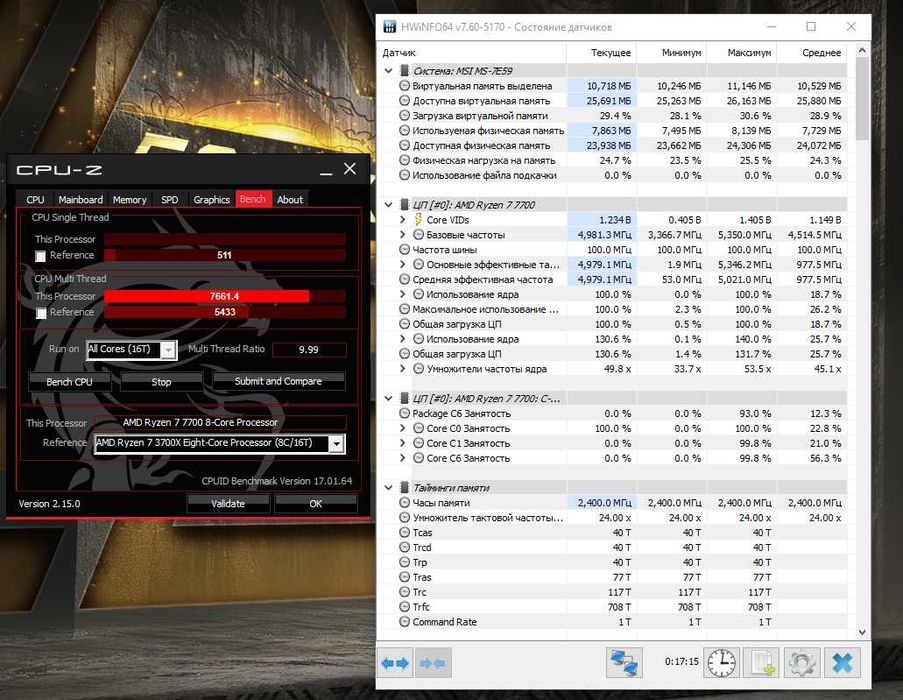Open the Reference processor dropdown in CPU-Z

tap(336, 444)
